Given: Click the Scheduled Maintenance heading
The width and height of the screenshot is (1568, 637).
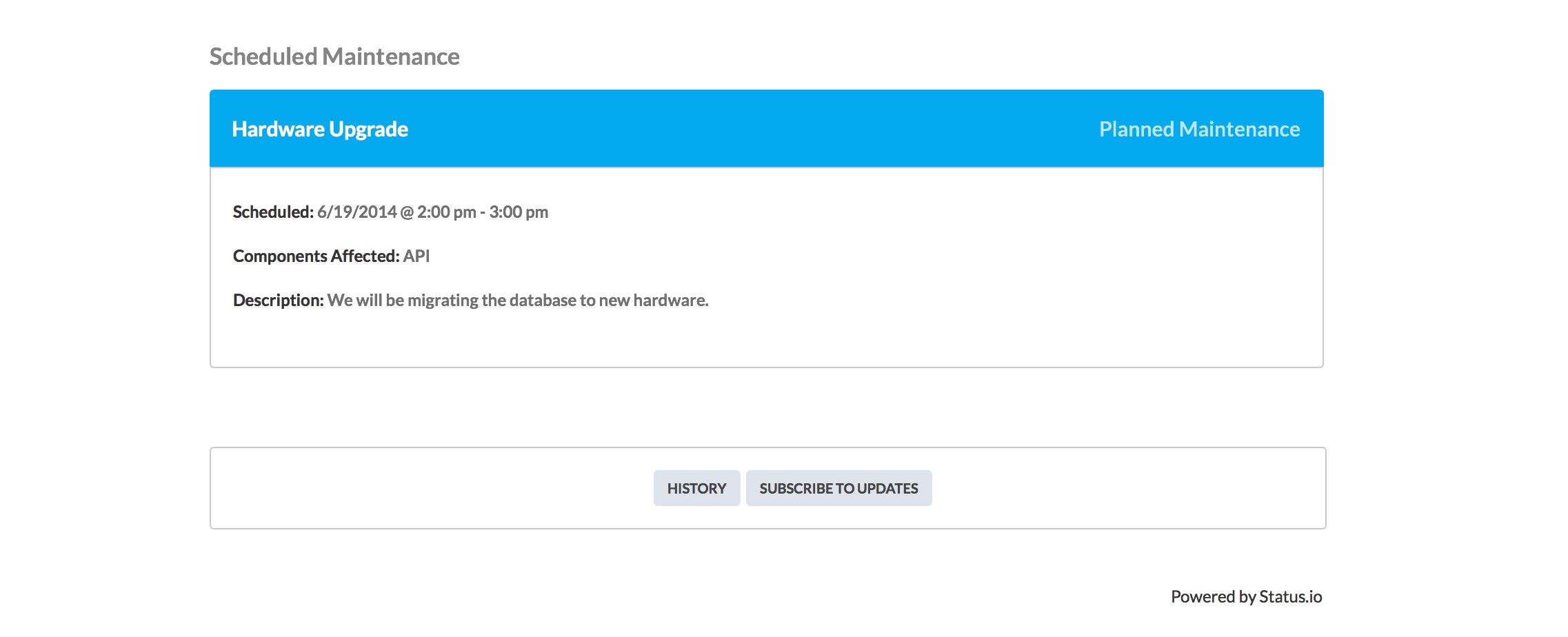Looking at the screenshot, I should click(334, 57).
